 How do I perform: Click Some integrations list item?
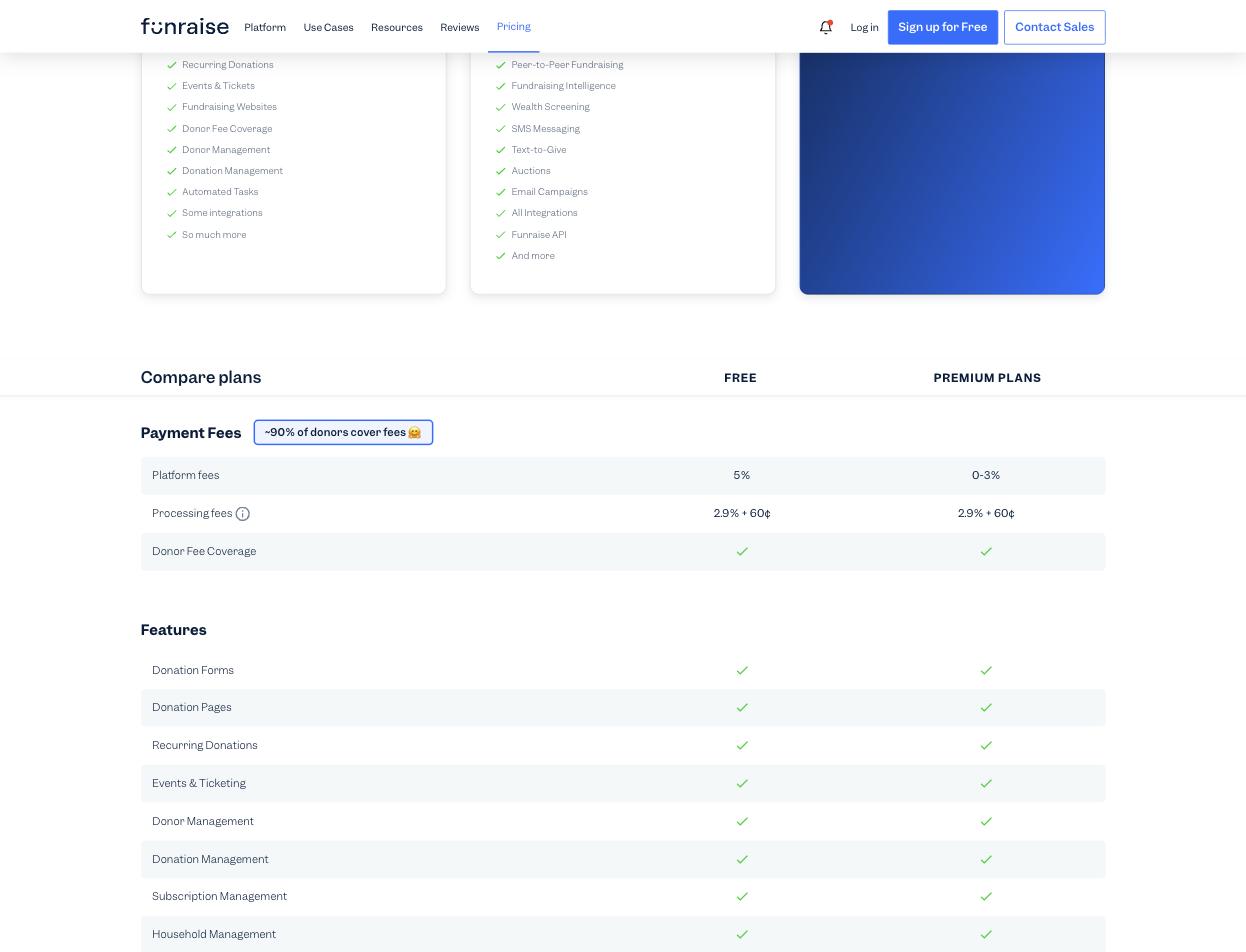pyautogui.click(x=222, y=213)
